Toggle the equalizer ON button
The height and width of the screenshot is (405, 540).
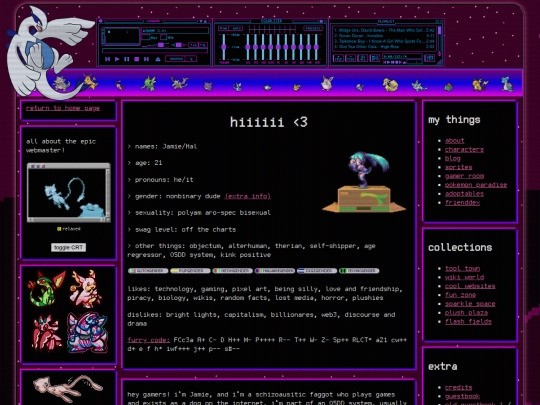click(x=224, y=28)
